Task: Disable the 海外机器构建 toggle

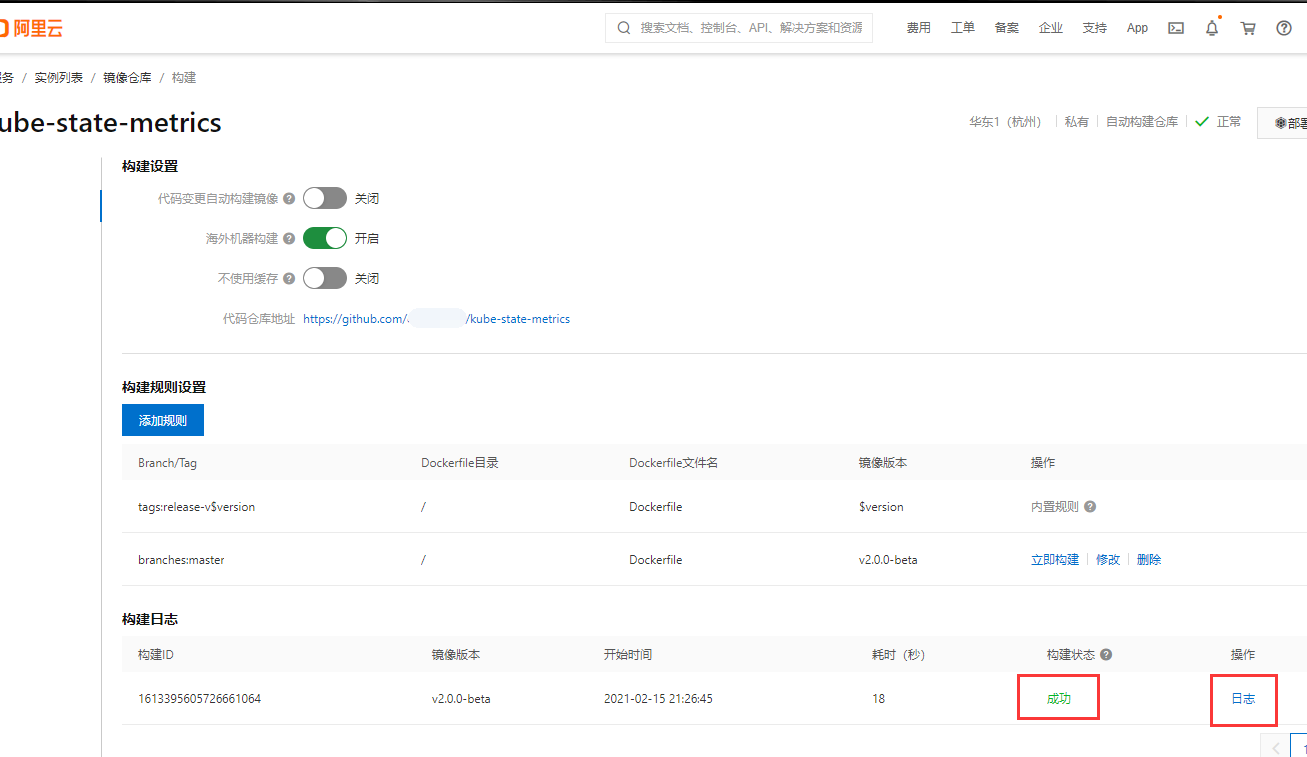Action: coord(324,238)
